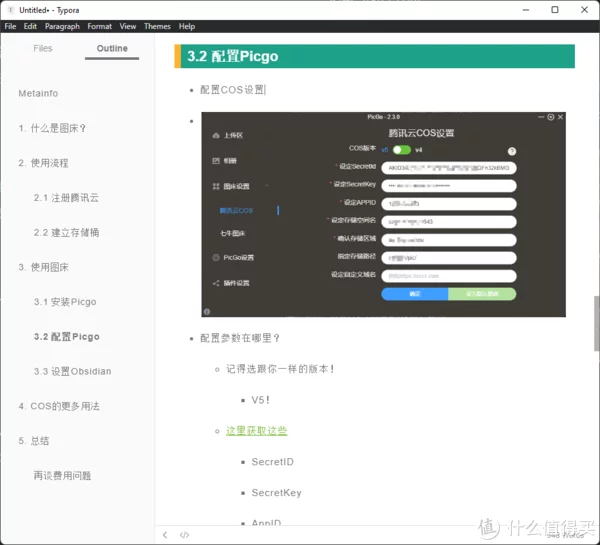Screen dimensions: 600x545
Task: Go to outline item 2.1 注册腾讯云
Action: (x=66, y=197)
